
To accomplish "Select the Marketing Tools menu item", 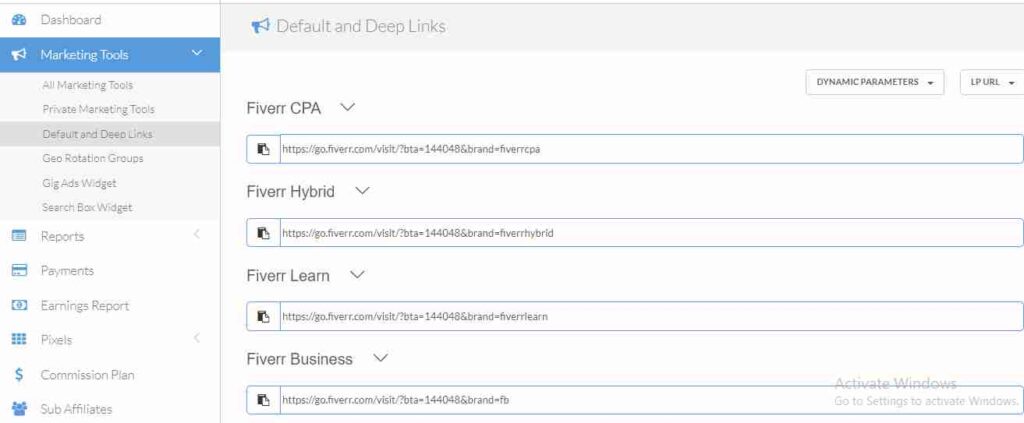I will (110, 55).
